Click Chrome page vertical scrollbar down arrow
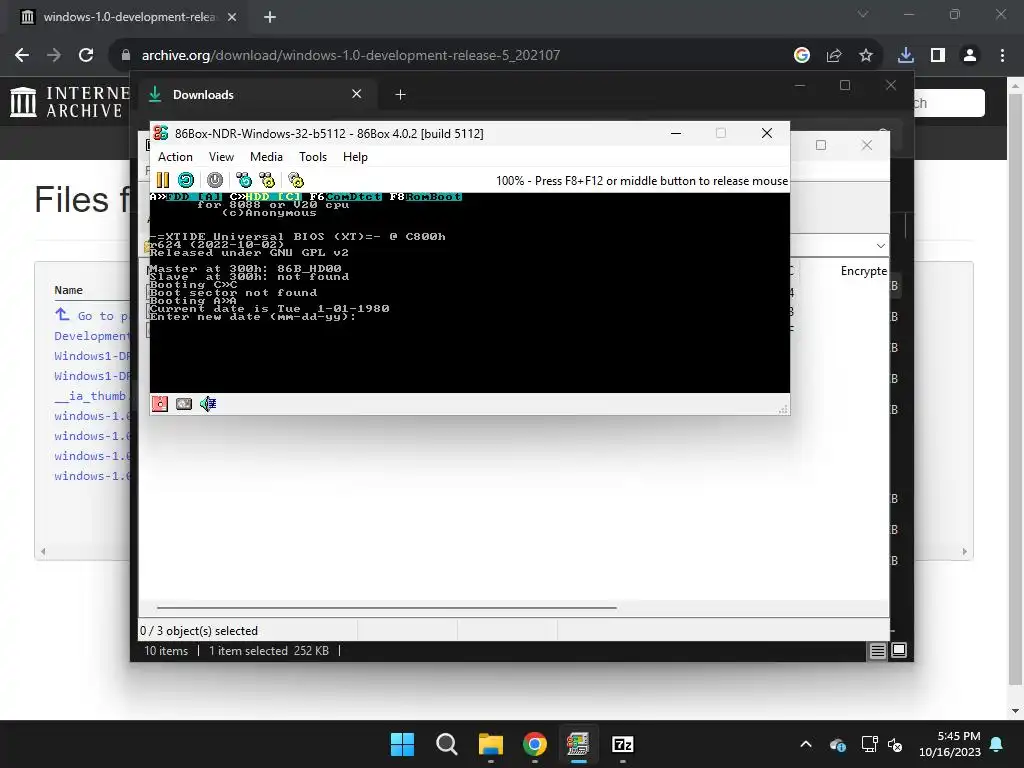 [x=1016, y=711]
